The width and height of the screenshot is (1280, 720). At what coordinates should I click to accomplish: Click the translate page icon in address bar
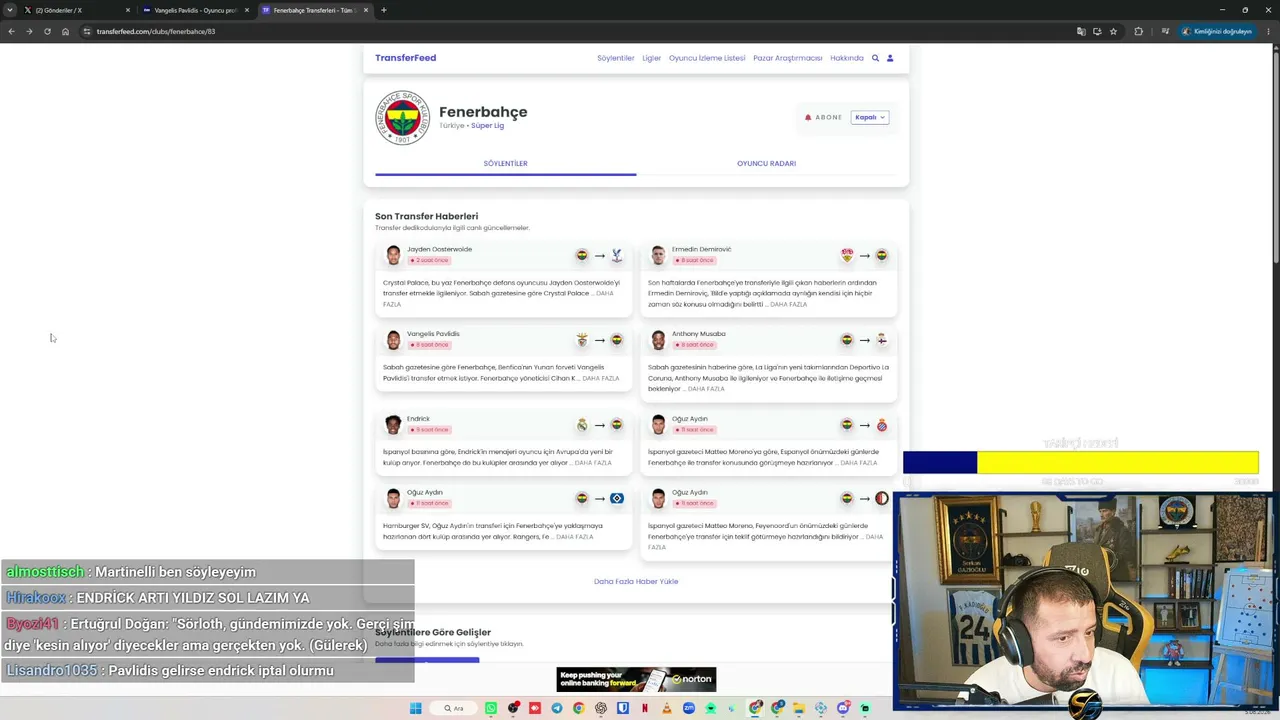point(1081,31)
